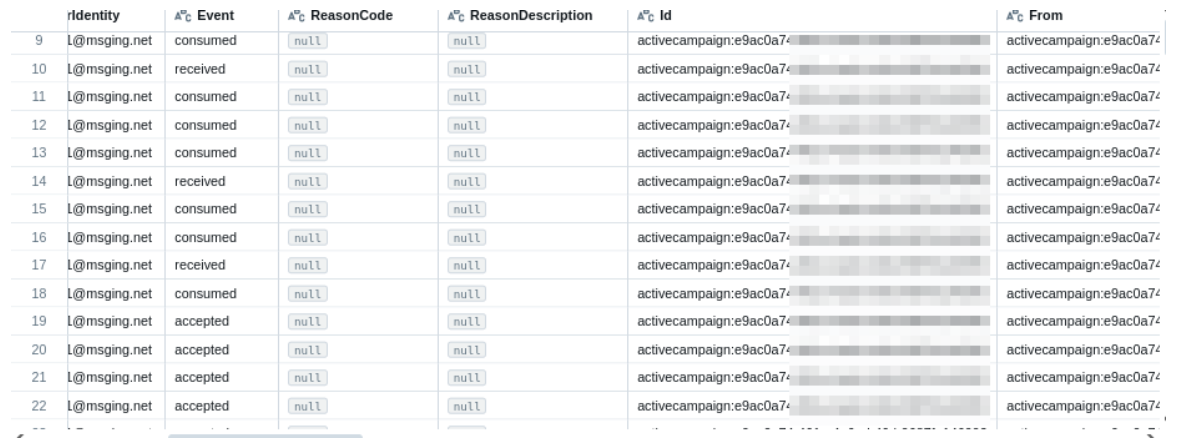The image size is (1178, 443).
Task: Select the Id column header
Action: [664, 17]
